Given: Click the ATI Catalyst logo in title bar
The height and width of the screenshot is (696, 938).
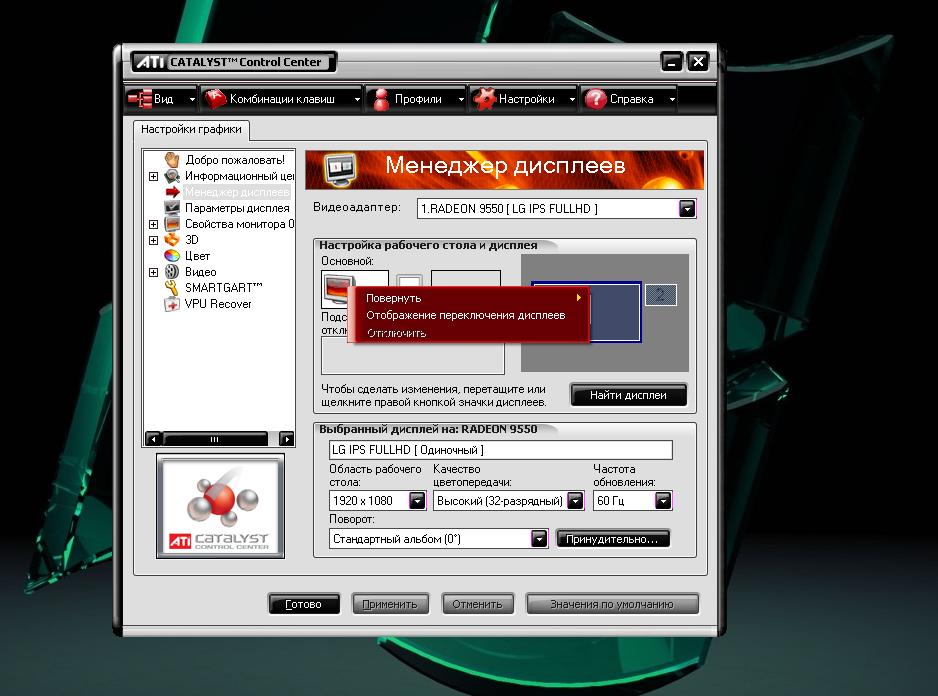Looking at the screenshot, I should coord(150,62).
